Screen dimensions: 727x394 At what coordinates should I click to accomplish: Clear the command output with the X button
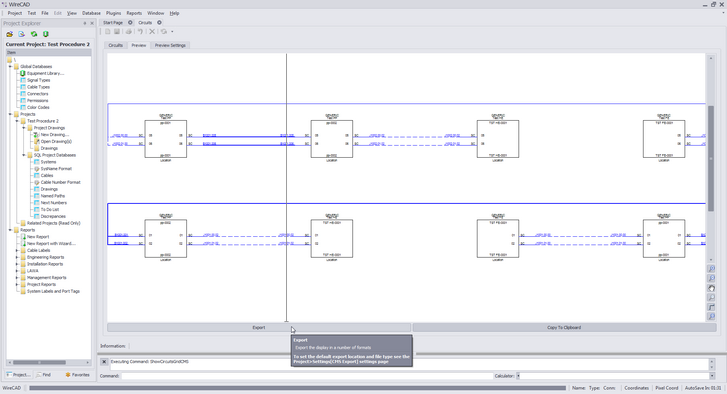(104, 362)
